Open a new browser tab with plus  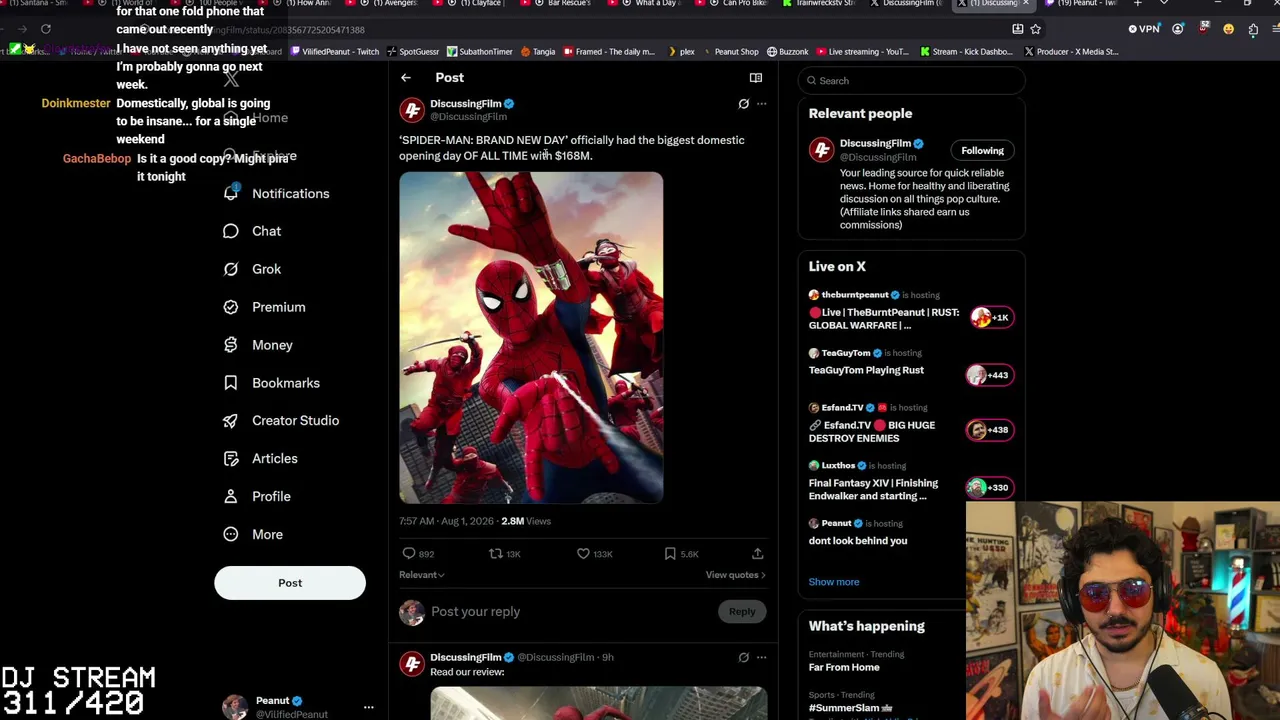1137,4
